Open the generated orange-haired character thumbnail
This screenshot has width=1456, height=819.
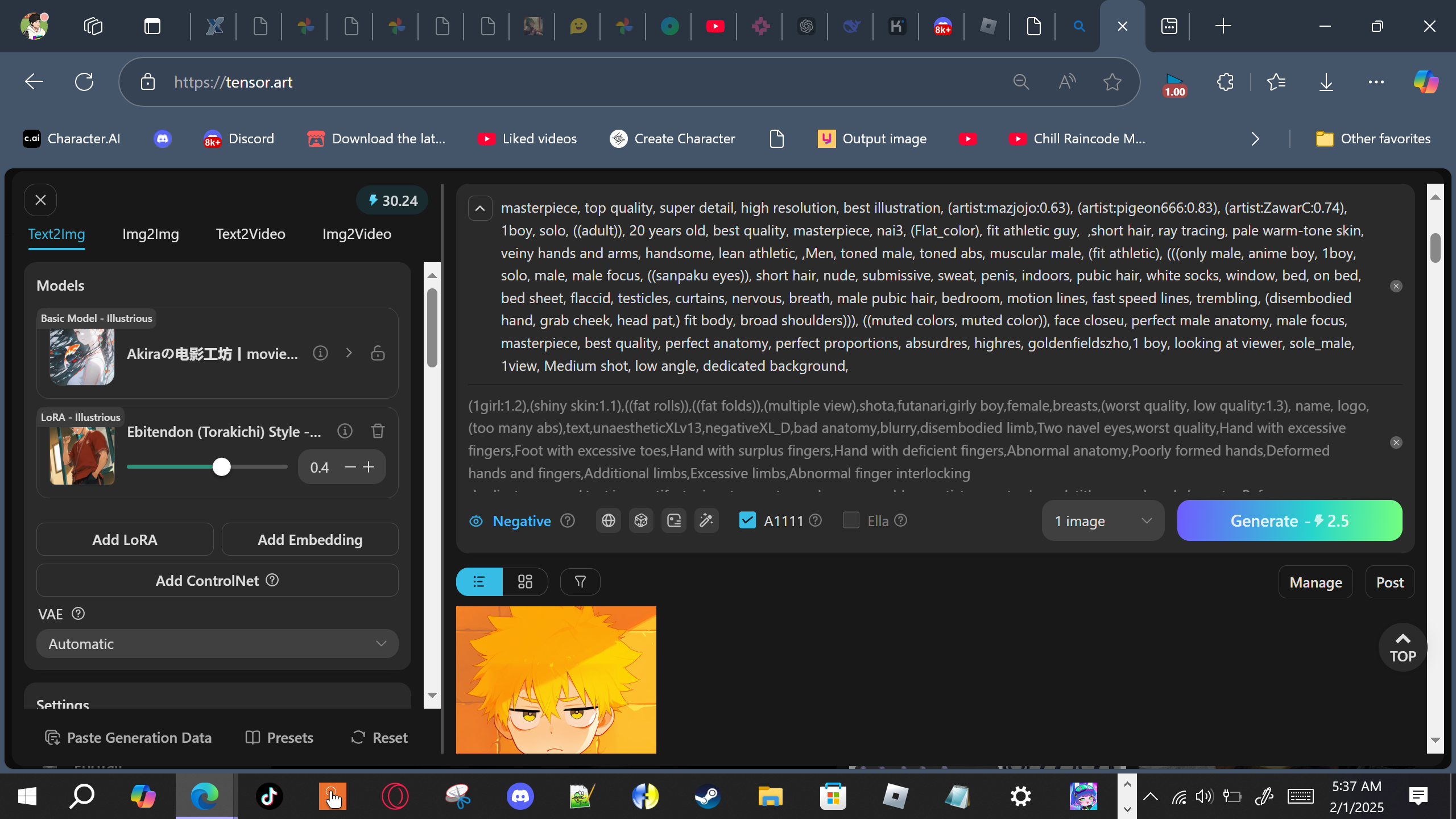pyautogui.click(x=556, y=680)
